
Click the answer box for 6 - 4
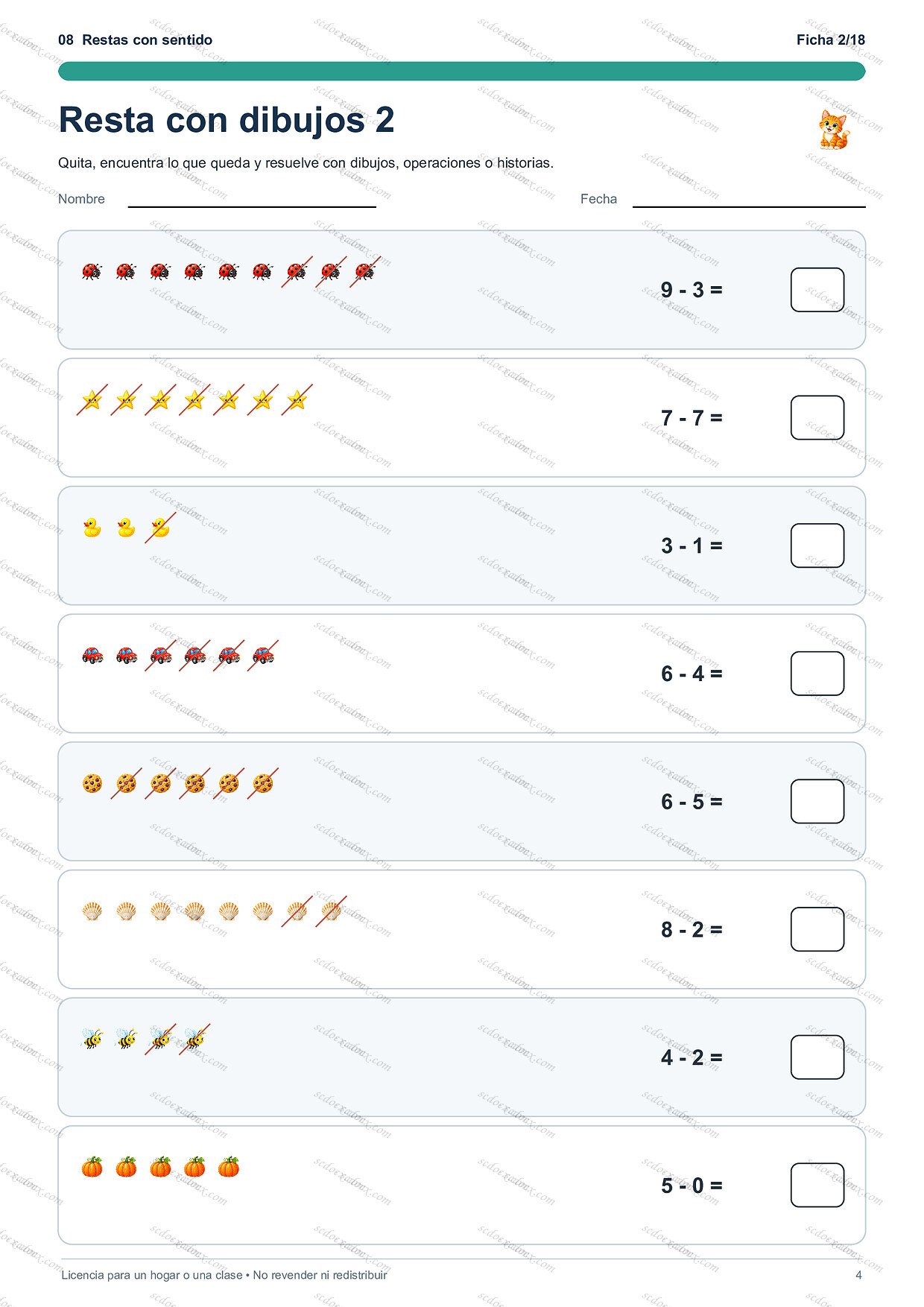[x=817, y=674]
